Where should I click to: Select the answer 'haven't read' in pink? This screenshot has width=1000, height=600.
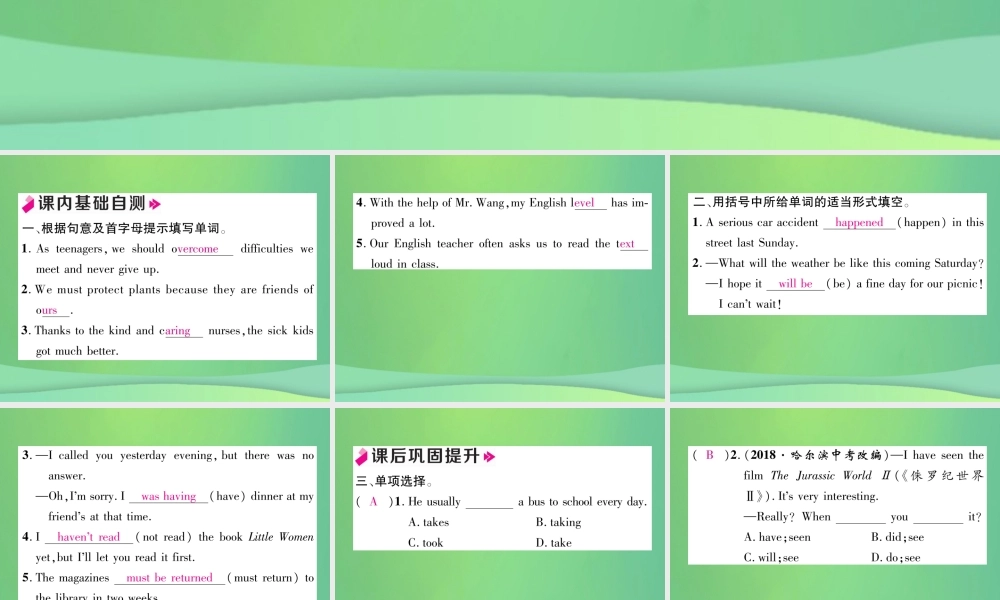[x=89, y=537]
